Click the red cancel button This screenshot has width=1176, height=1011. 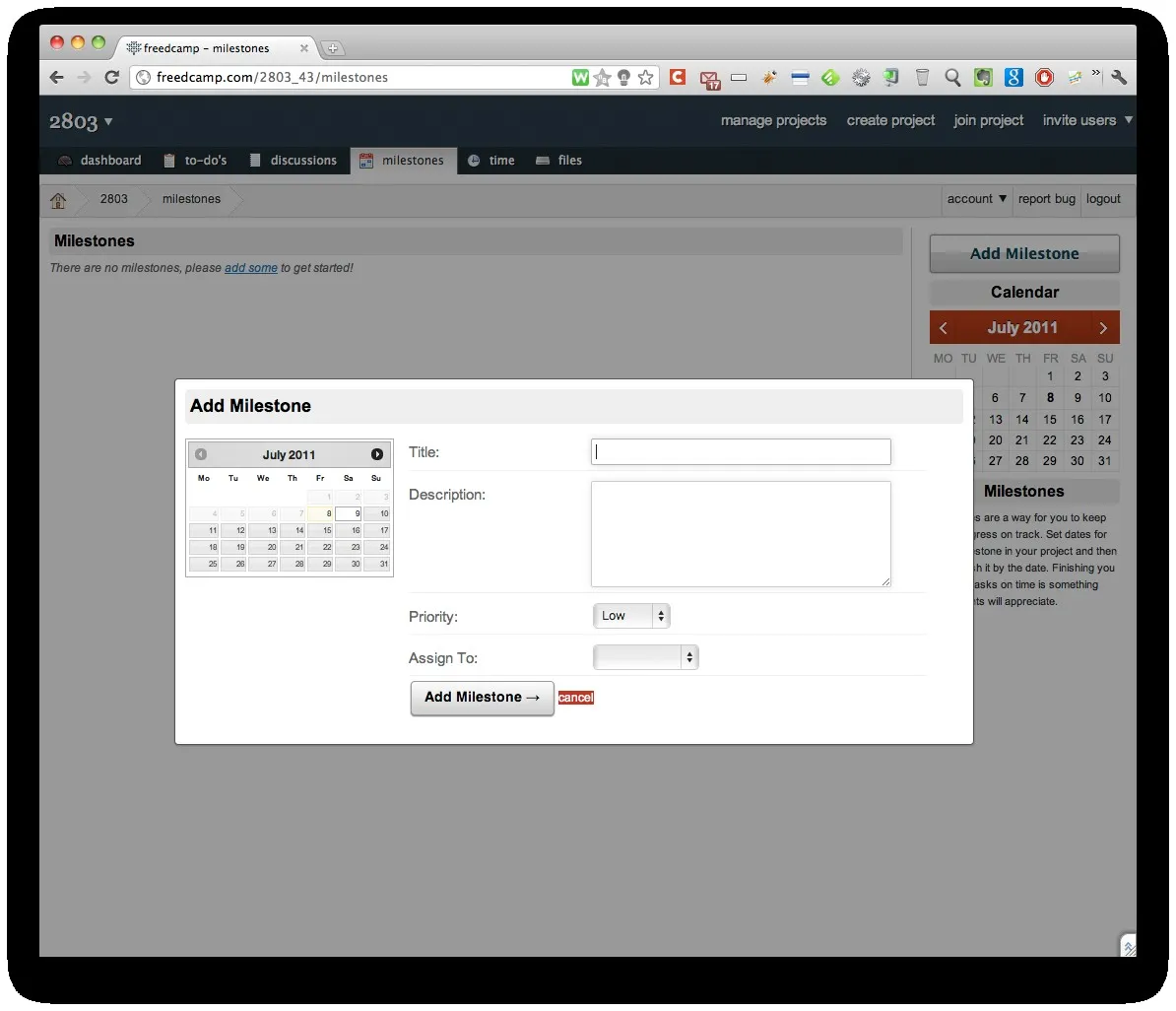point(576,698)
